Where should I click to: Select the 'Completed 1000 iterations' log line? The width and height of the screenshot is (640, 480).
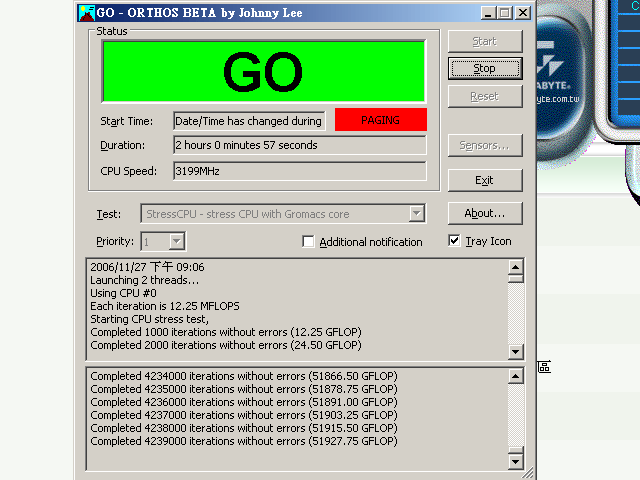click(x=226, y=332)
